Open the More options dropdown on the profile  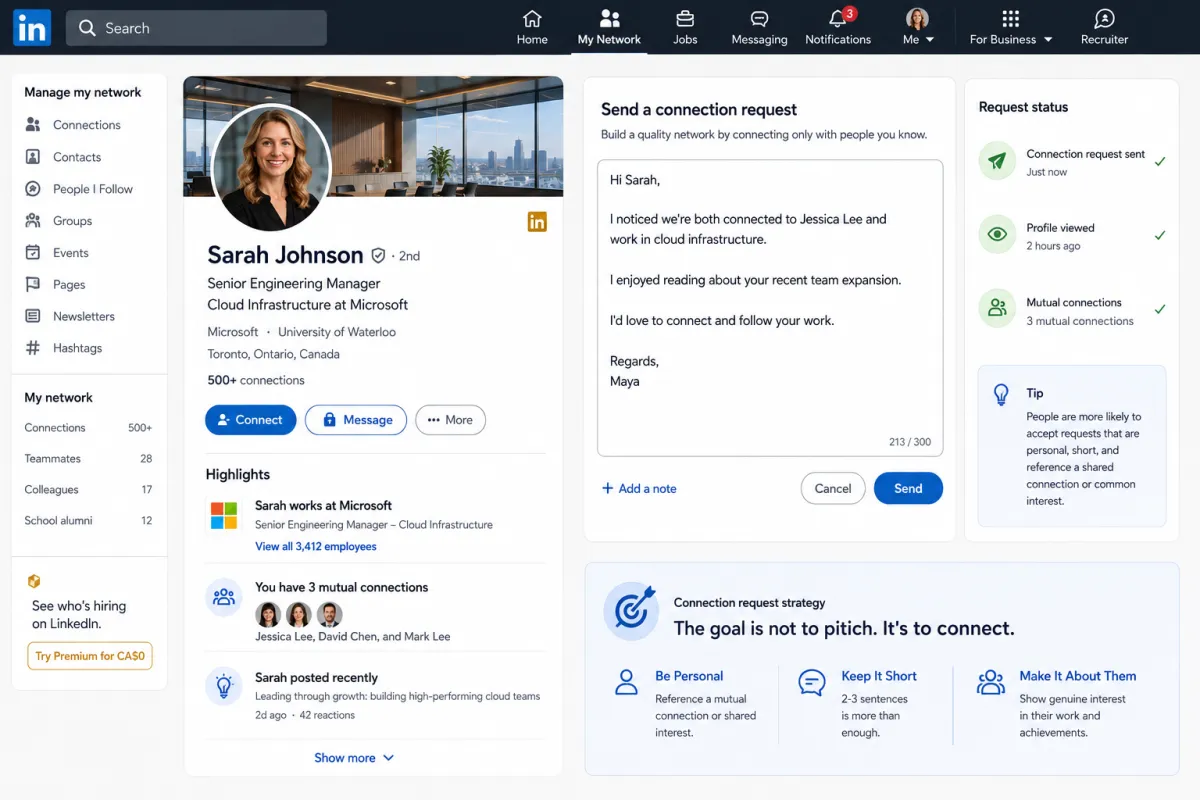[x=451, y=420]
